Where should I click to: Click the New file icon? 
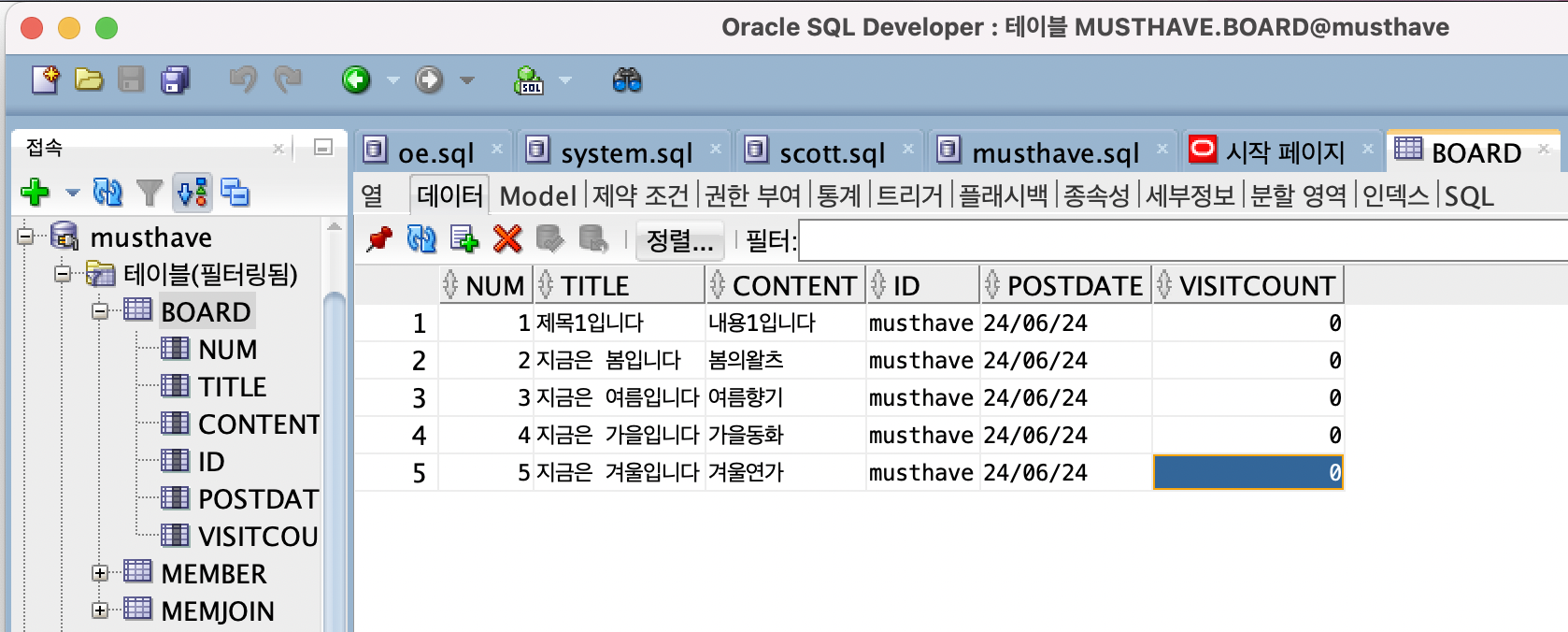coord(45,80)
